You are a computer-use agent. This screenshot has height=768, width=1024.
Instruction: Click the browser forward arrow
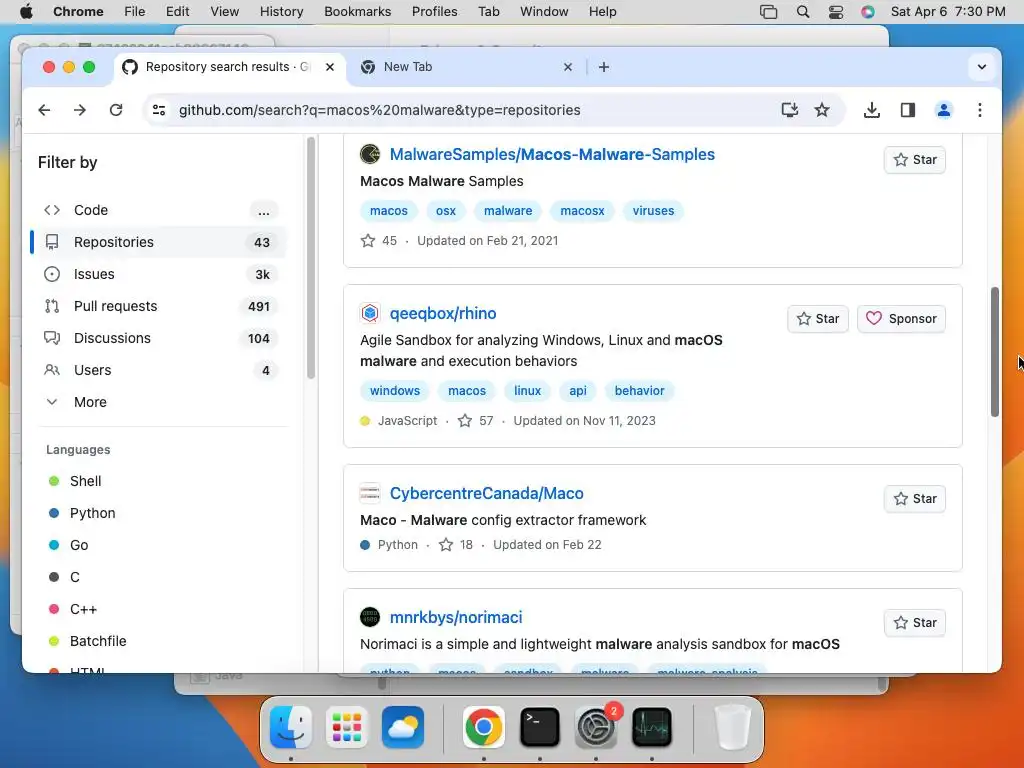[x=80, y=110]
